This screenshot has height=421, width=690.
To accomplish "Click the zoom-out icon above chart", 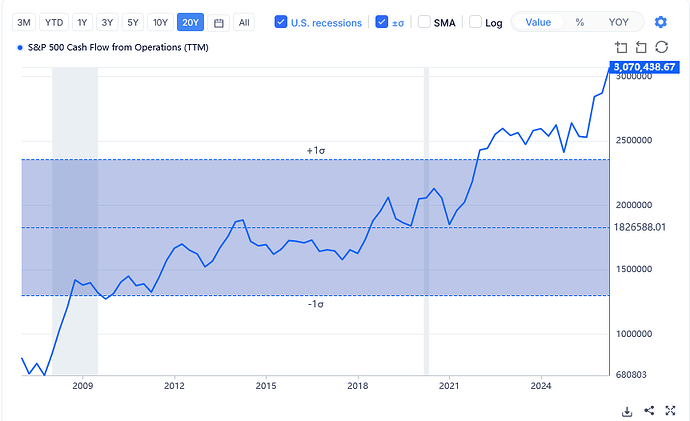I will click(x=641, y=47).
